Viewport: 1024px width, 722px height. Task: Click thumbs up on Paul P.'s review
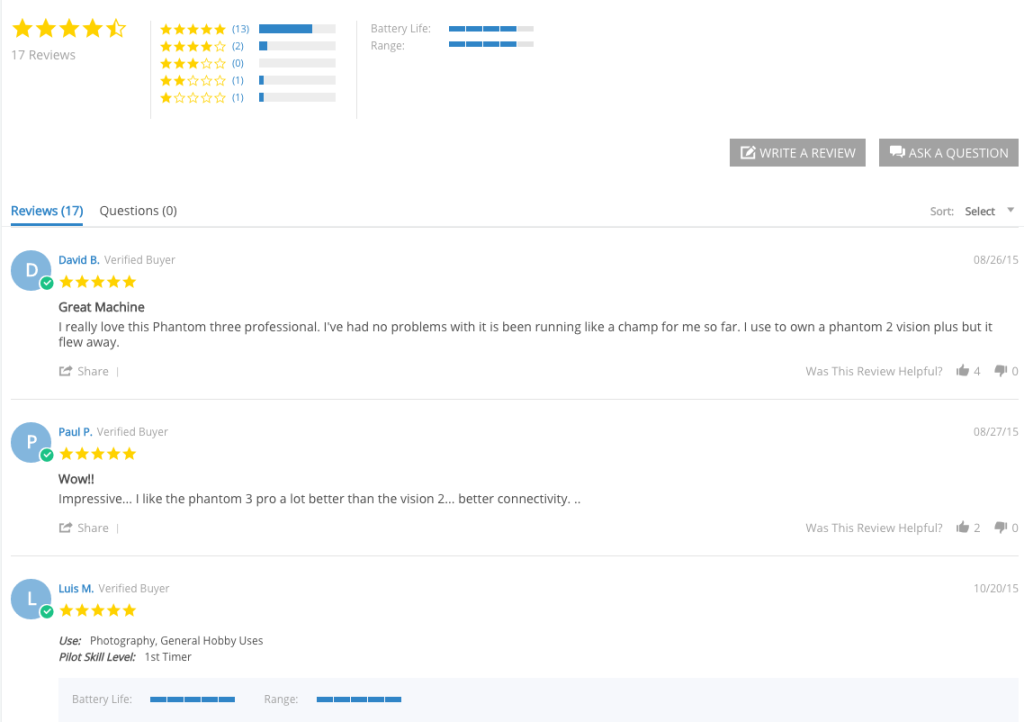coord(963,528)
